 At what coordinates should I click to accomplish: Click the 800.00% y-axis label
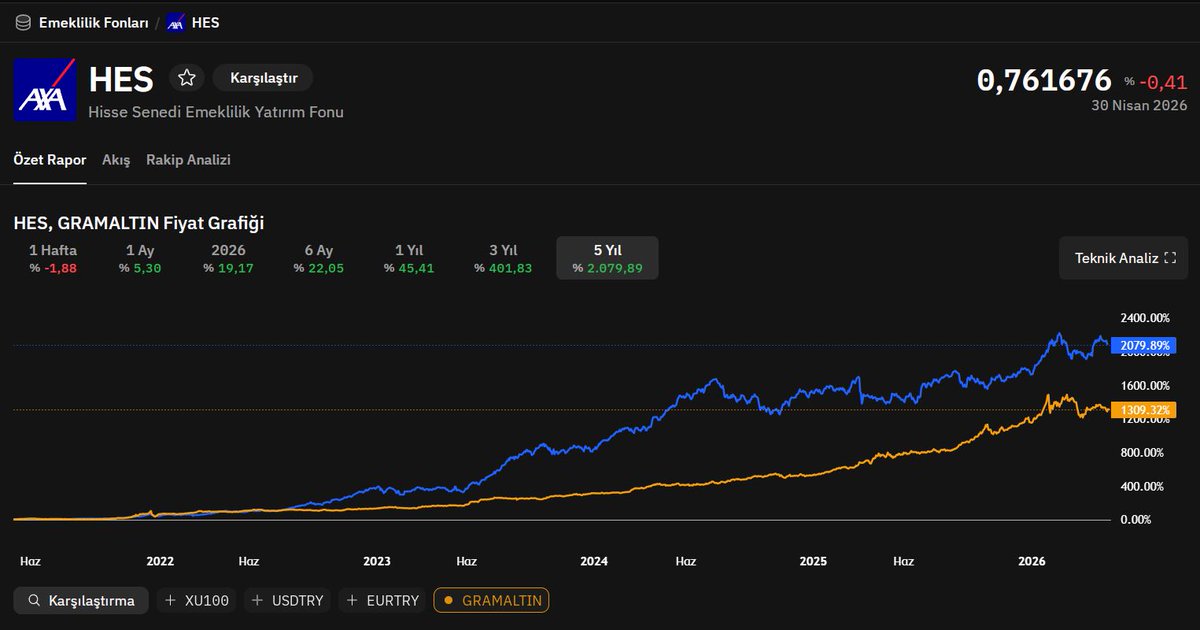tap(1144, 452)
